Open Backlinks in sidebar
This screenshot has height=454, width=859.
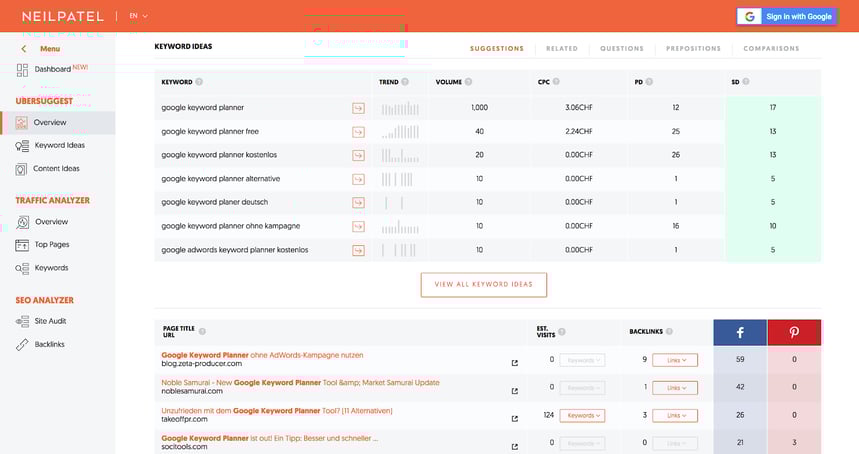tap(41, 344)
